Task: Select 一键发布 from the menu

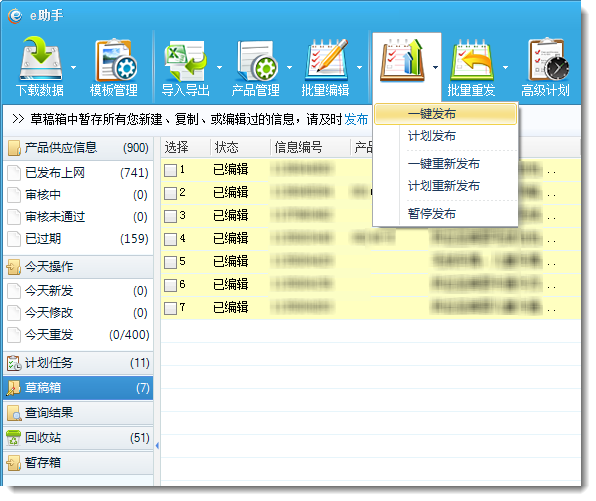Action: pyautogui.click(x=445, y=114)
